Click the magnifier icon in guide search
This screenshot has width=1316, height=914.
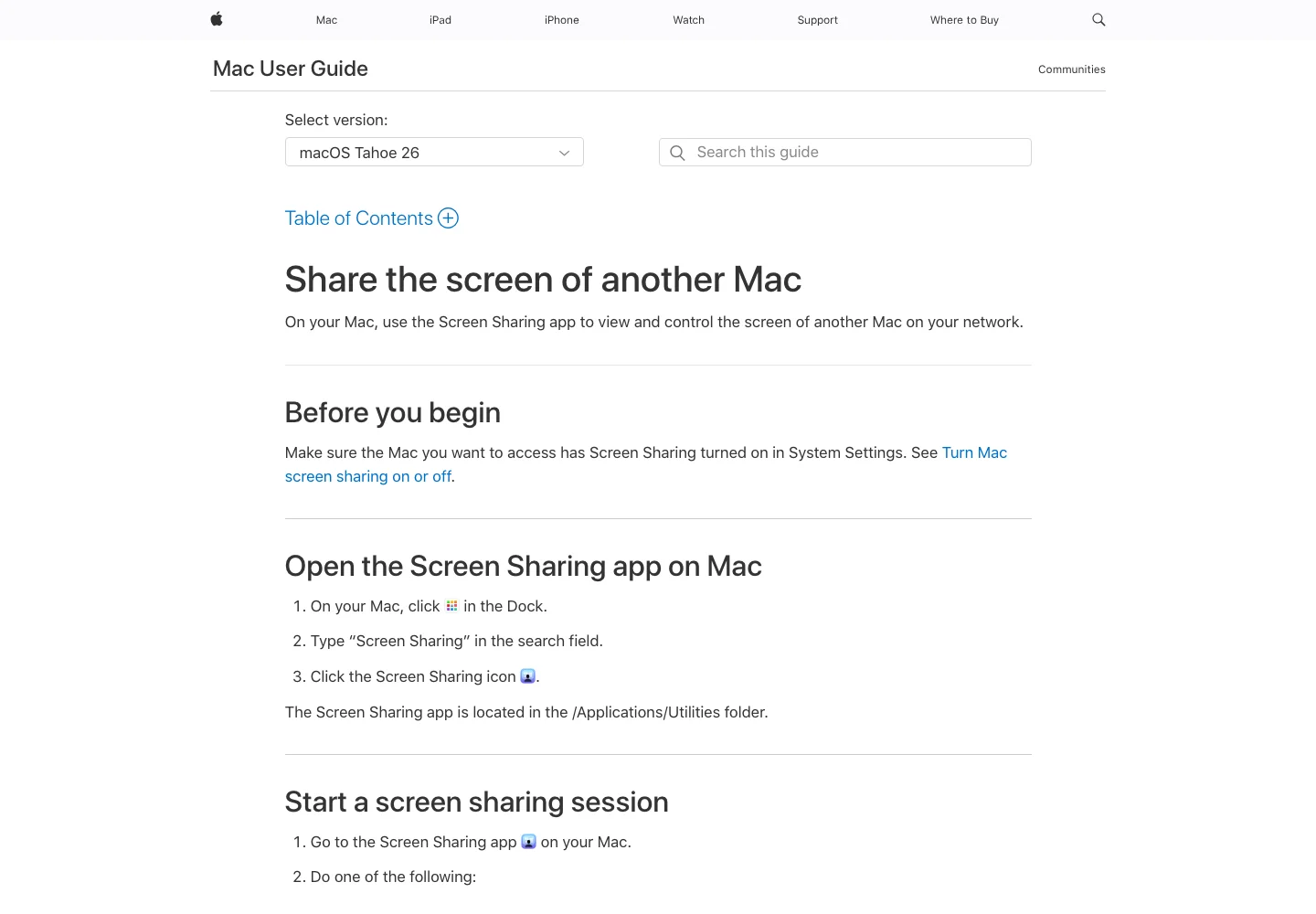tap(677, 153)
